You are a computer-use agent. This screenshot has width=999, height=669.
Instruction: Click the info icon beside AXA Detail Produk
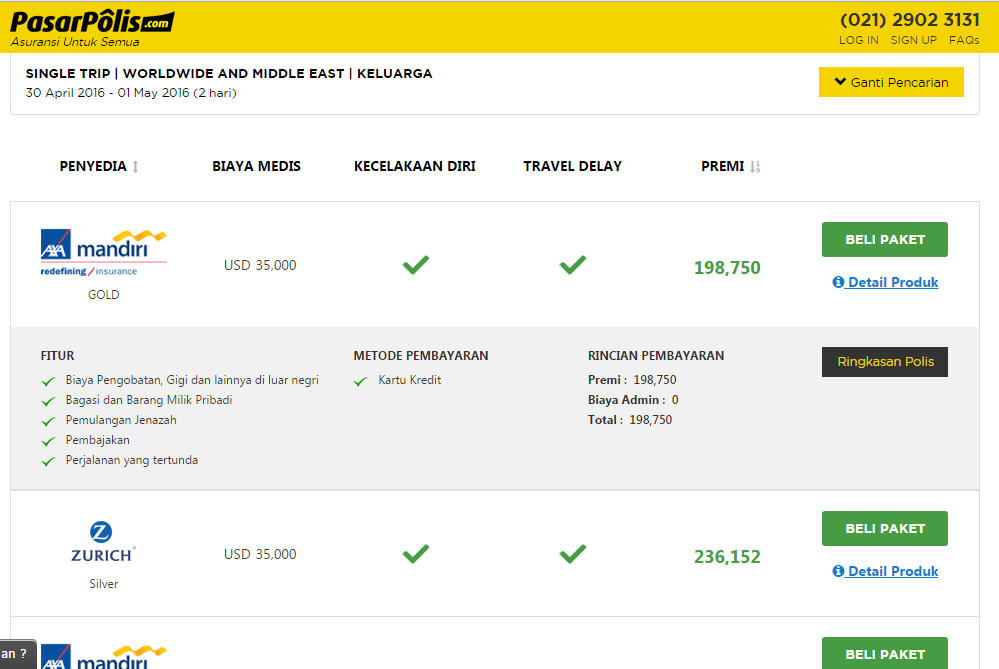tap(838, 282)
